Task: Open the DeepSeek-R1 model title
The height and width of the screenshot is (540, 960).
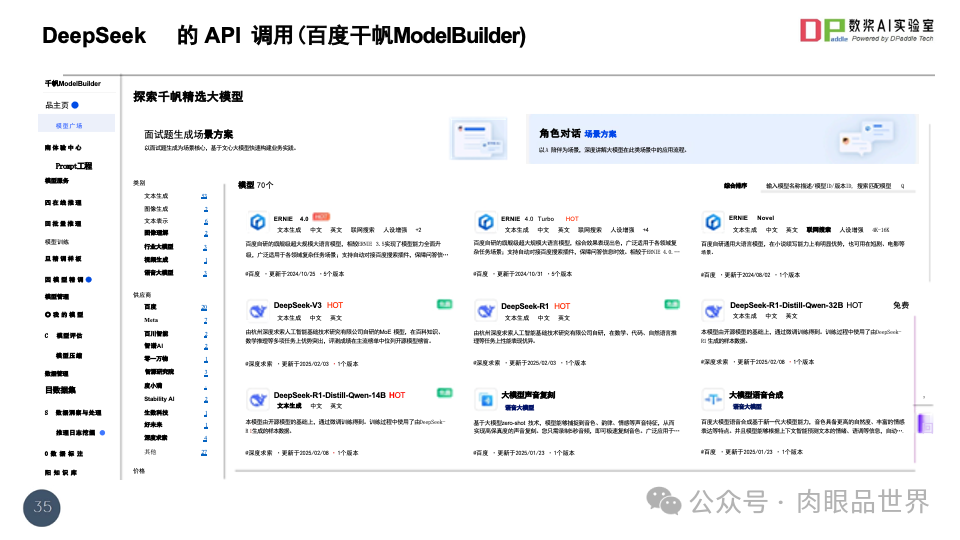Action: coord(525,306)
